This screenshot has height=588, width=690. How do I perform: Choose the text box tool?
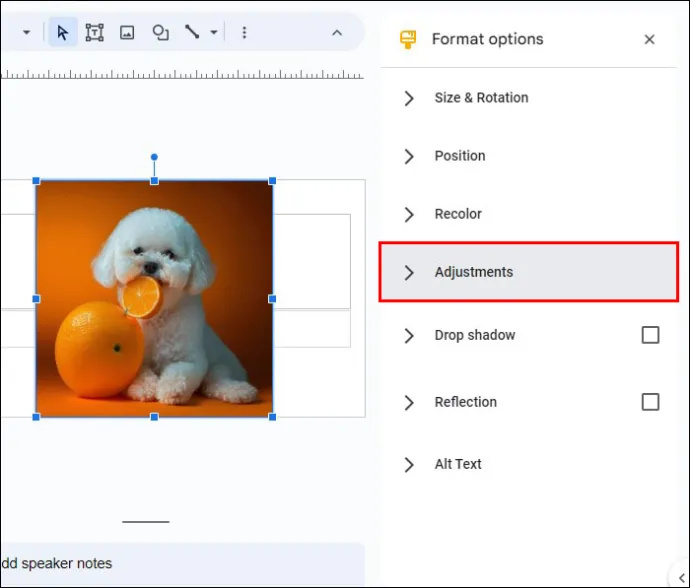click(95, 33)
